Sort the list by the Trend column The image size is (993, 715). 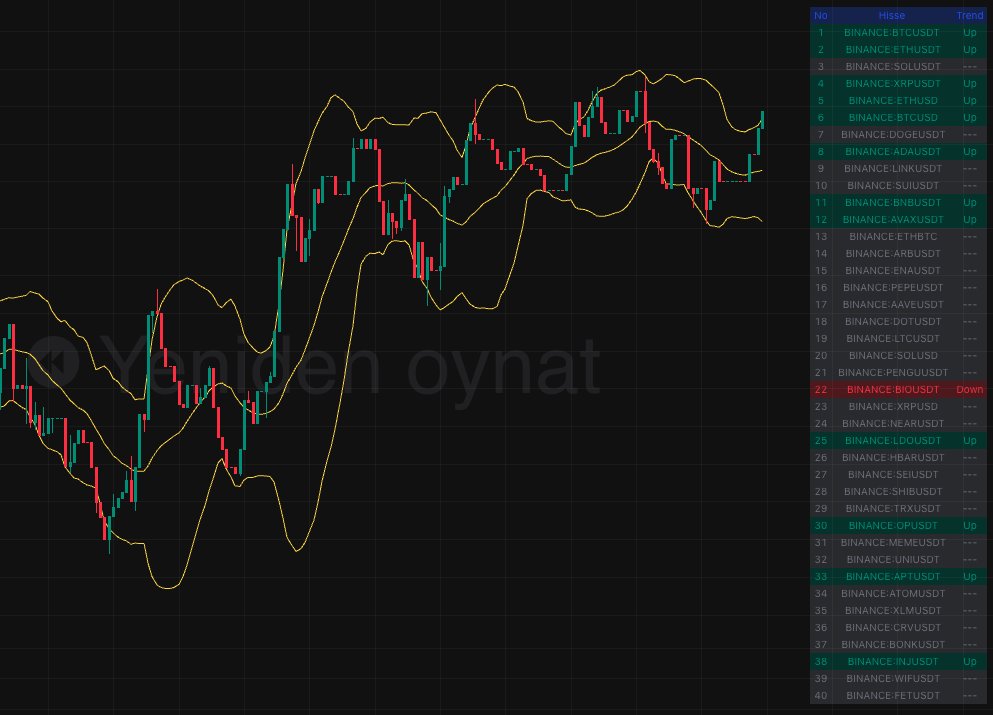click(x=969, y=16)
